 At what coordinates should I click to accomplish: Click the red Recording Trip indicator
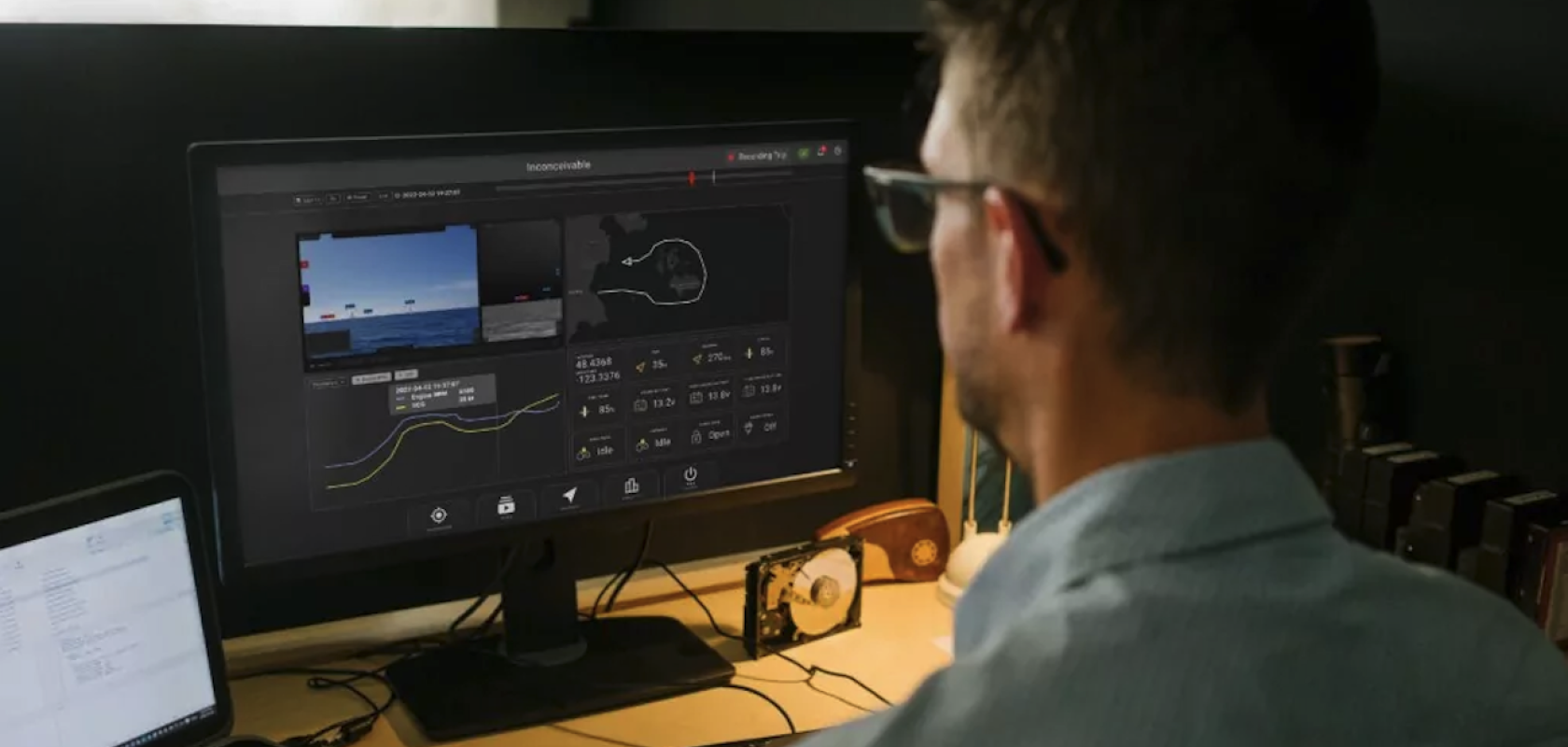click(758, 156)
